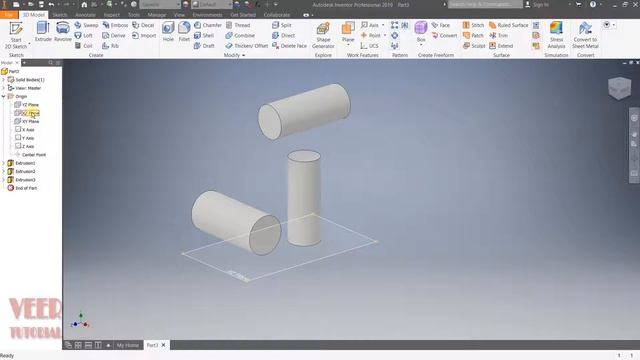The width and height of the screenshot is (640, 360).
Task: Switch to the My Home document tab
Action: pos(128,345)
